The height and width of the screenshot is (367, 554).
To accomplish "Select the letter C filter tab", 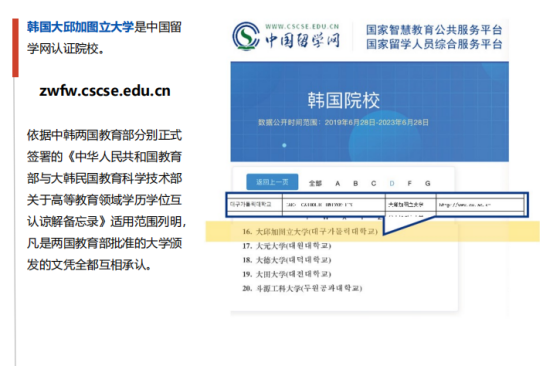I will (373, 183).
